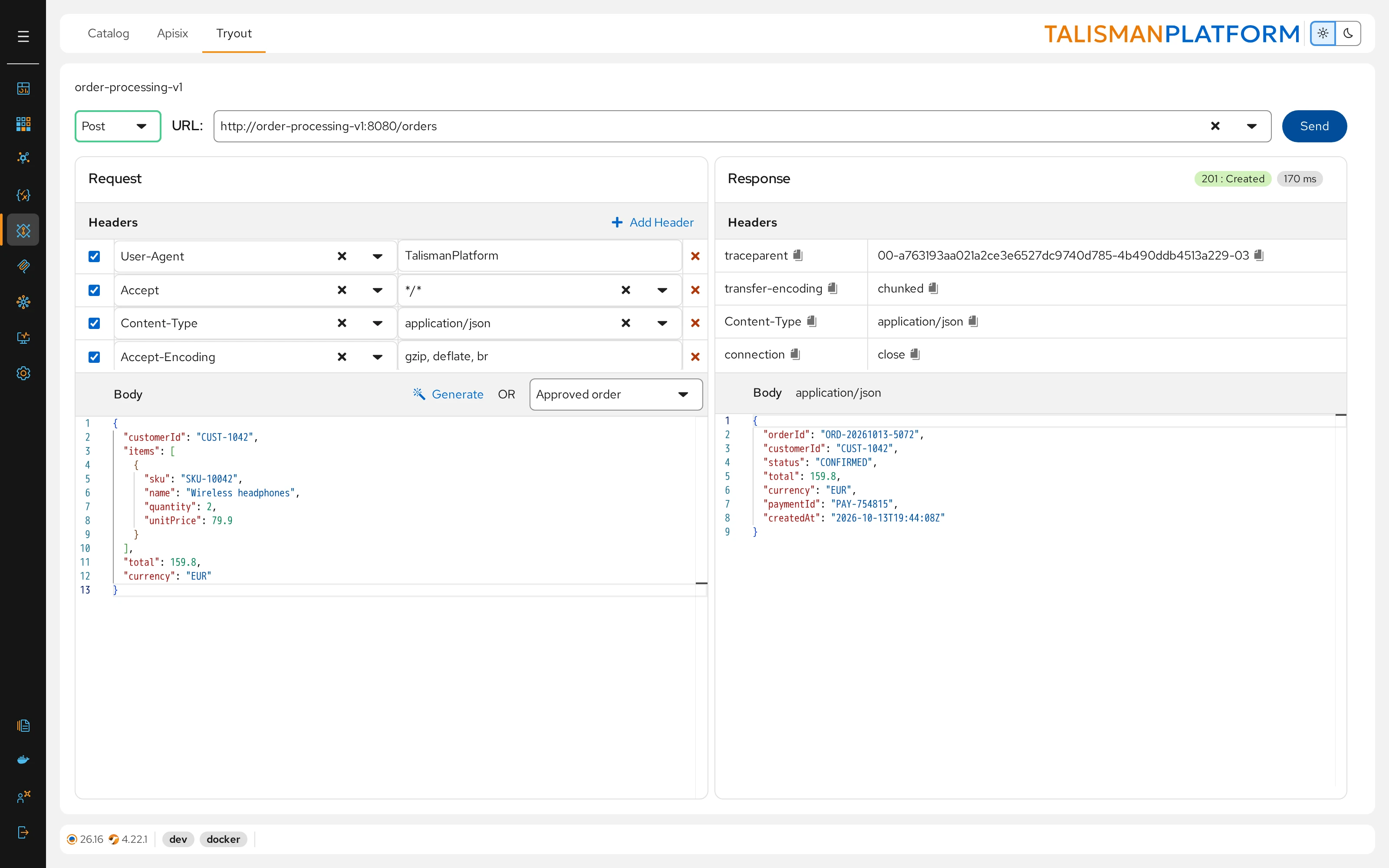Clear the URL field with the X

(1215, 126)
